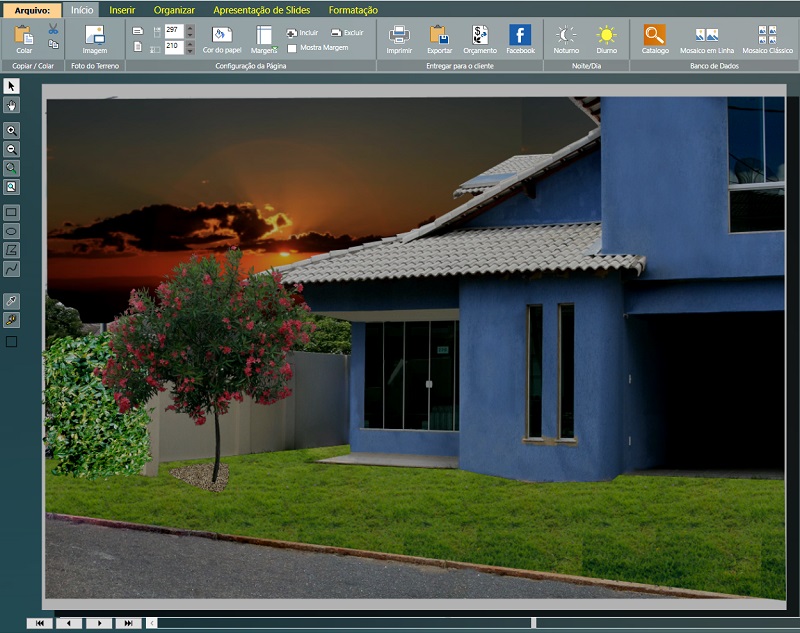Viewport: 800px width, 633px height.
Task: Click the Incluir page button
Action: pyautogui.click(x=302, y=33)
